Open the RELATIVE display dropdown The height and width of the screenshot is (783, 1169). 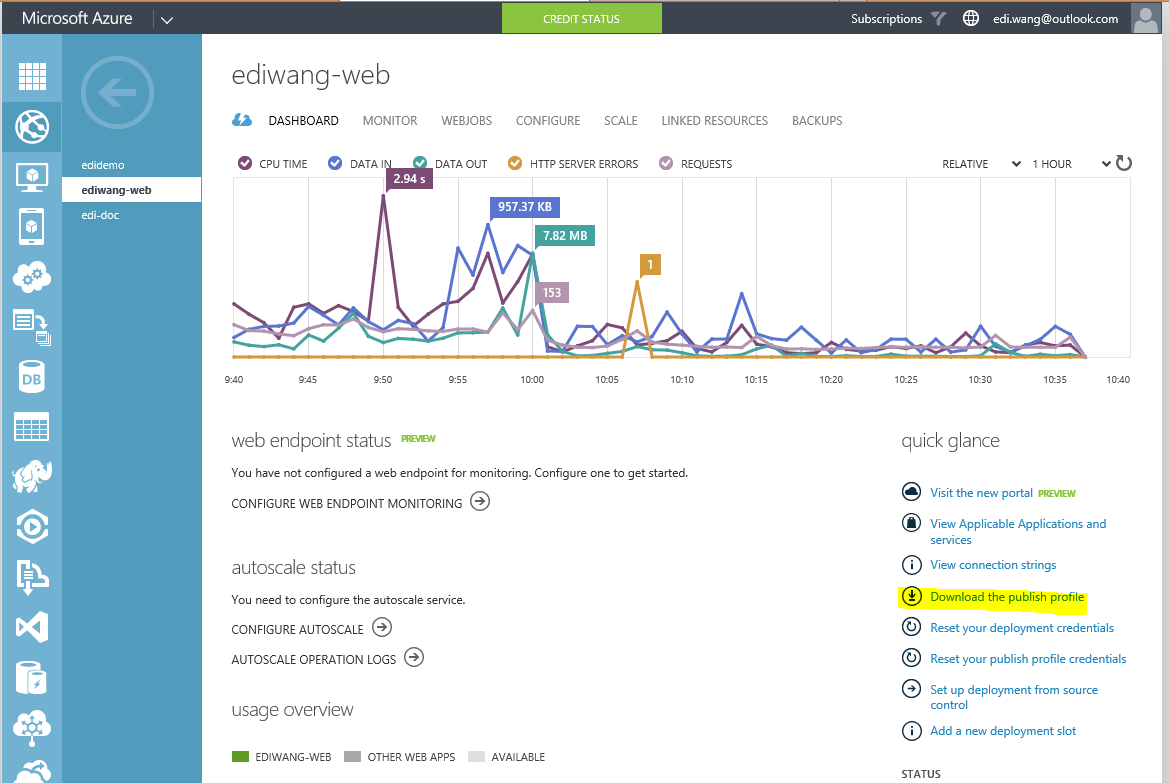[x=981, y=164]
